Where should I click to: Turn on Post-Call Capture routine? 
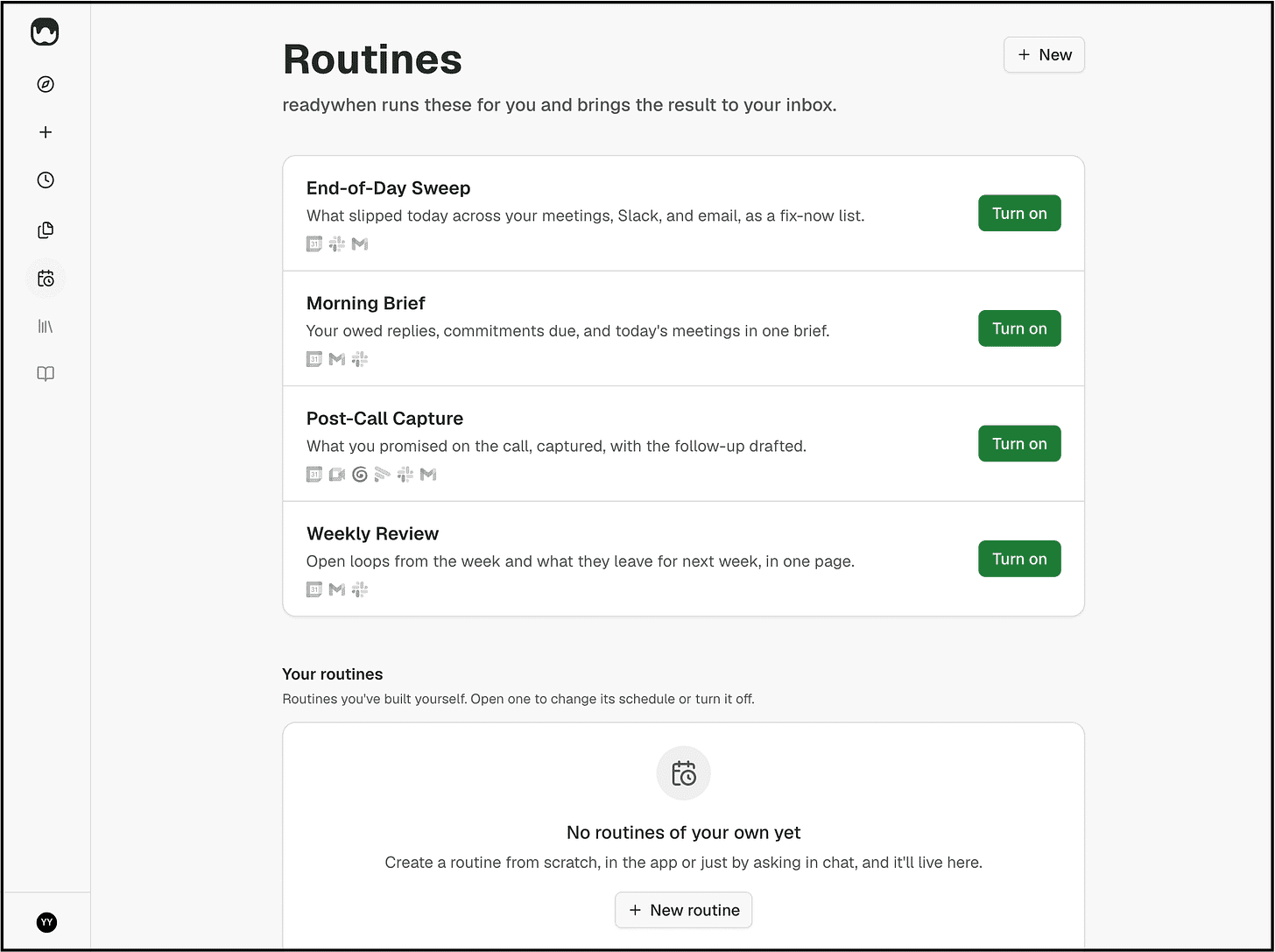pos(1019,443)
